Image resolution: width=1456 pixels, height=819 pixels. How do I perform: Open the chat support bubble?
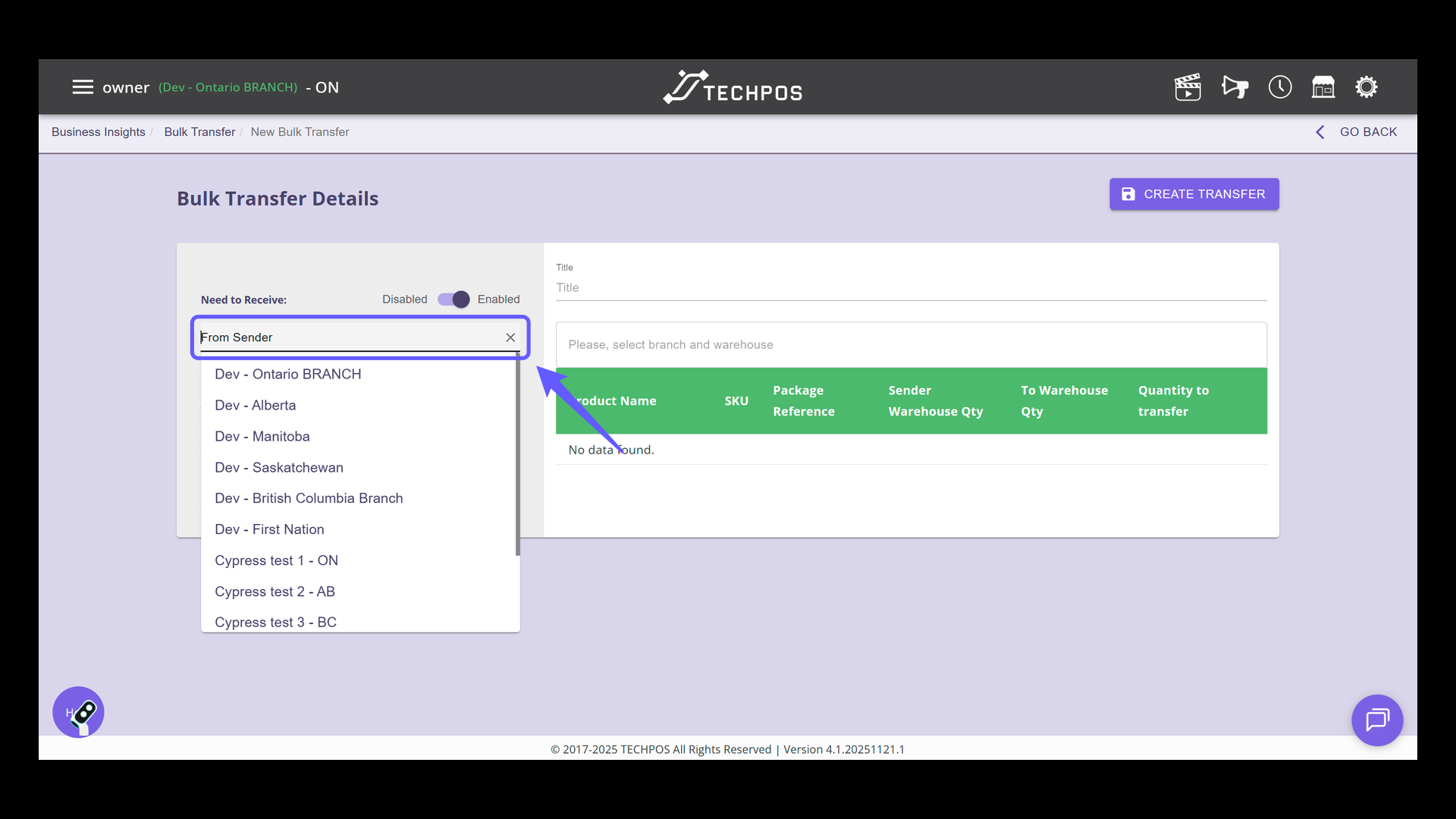point(1377,720)
